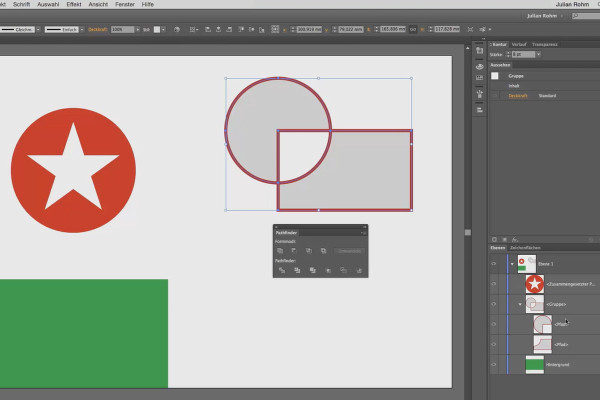Click the X position input field
The height and width of the screenshot is (400, 600).
pyautogui.click(x=309, y=29)
